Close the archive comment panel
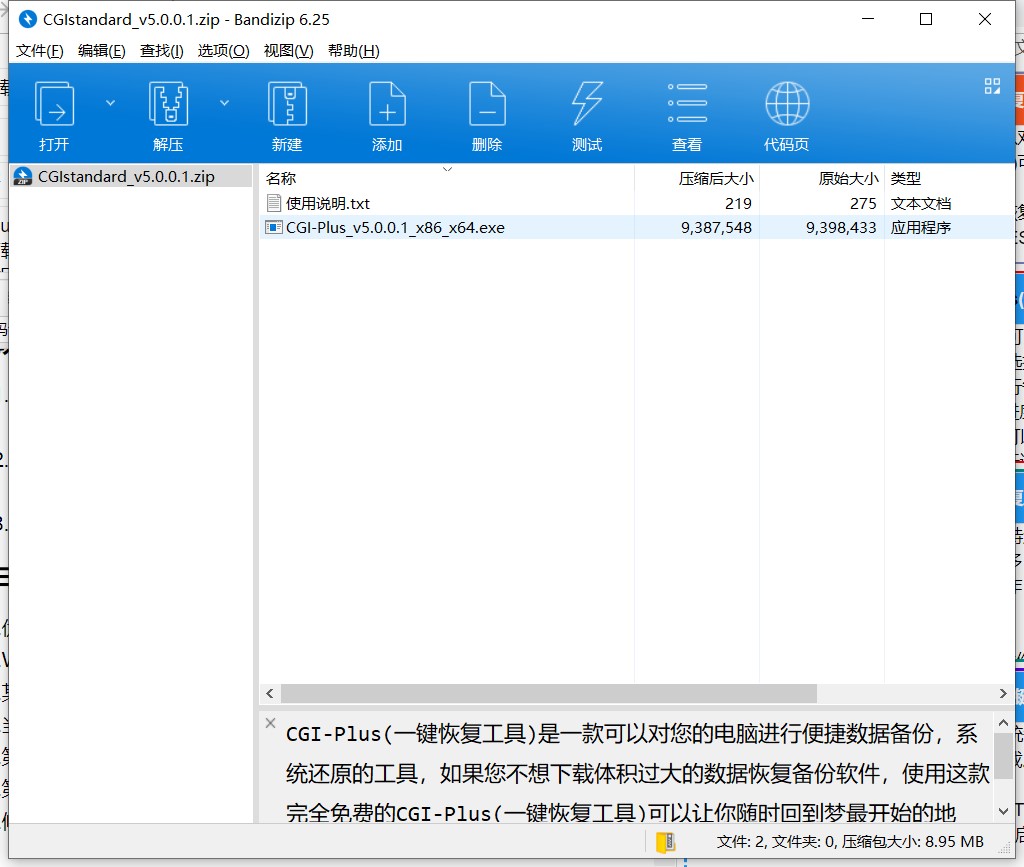Image resolution: width=1024 pixels, height=867 pixels. click(270, 723)
